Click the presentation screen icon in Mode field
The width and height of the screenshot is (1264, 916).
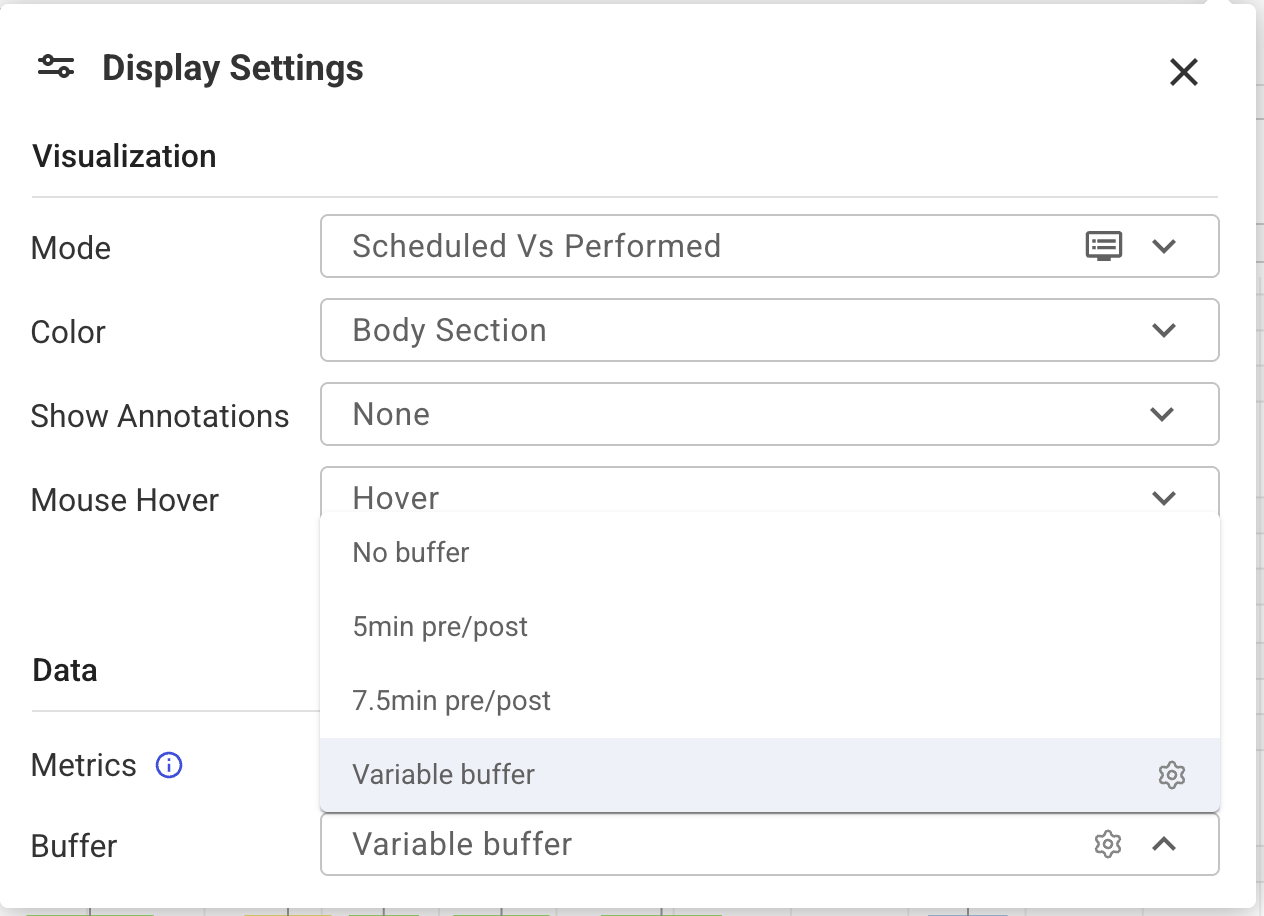tap(1104, 246)
